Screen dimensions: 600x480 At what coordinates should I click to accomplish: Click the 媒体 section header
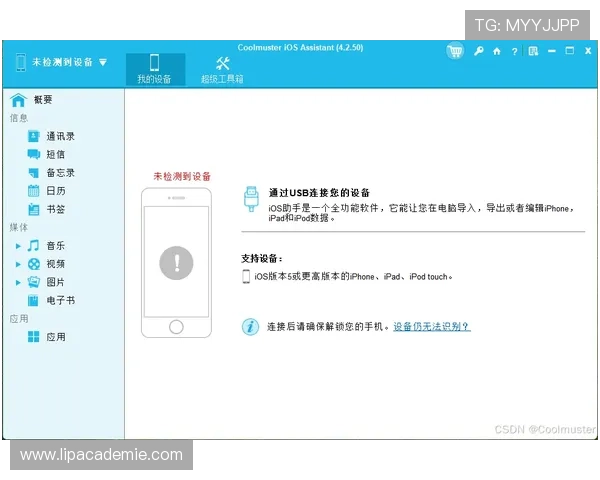point(19,227)
